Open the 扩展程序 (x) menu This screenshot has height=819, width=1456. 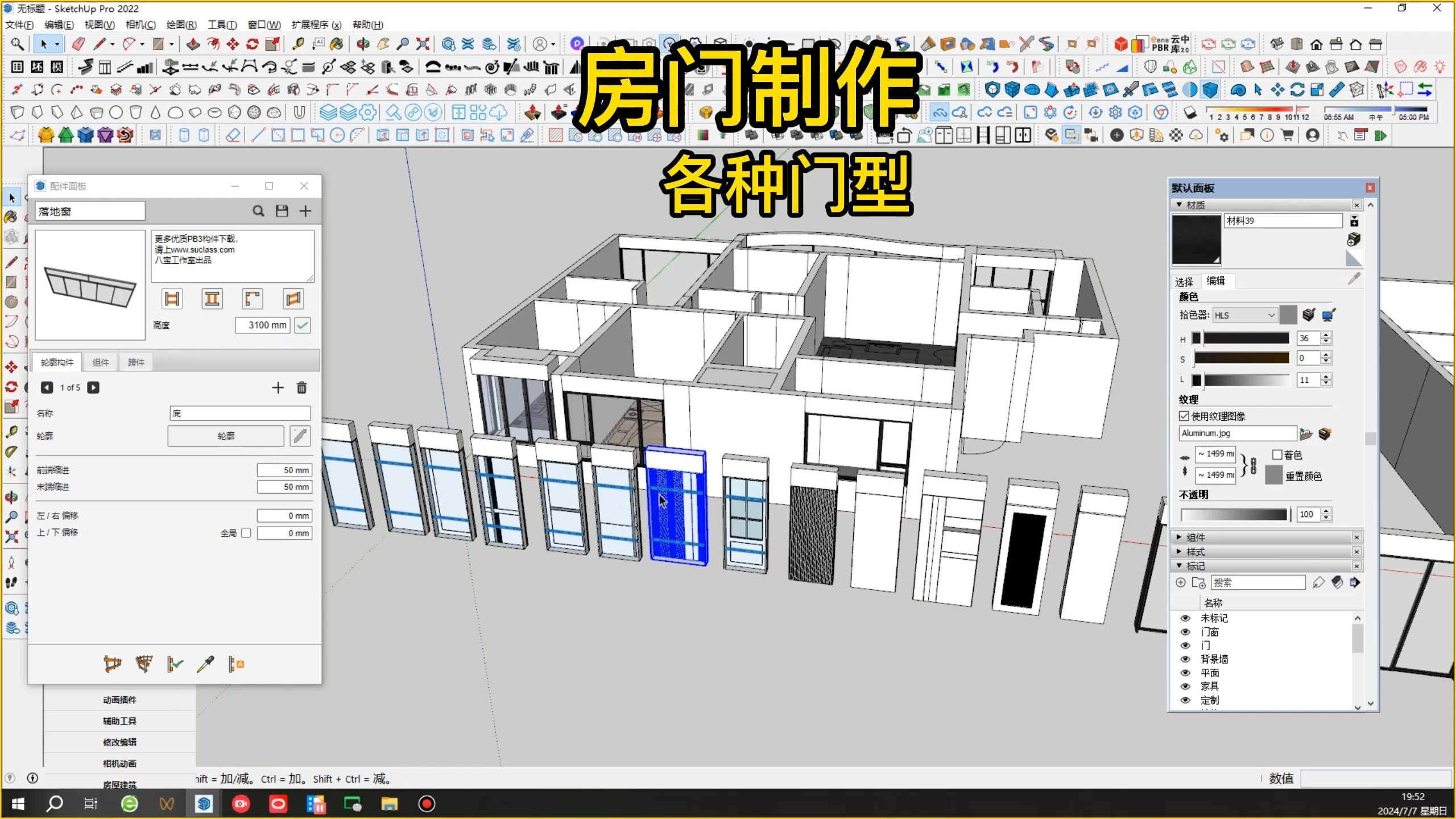(x=316, y=24)
